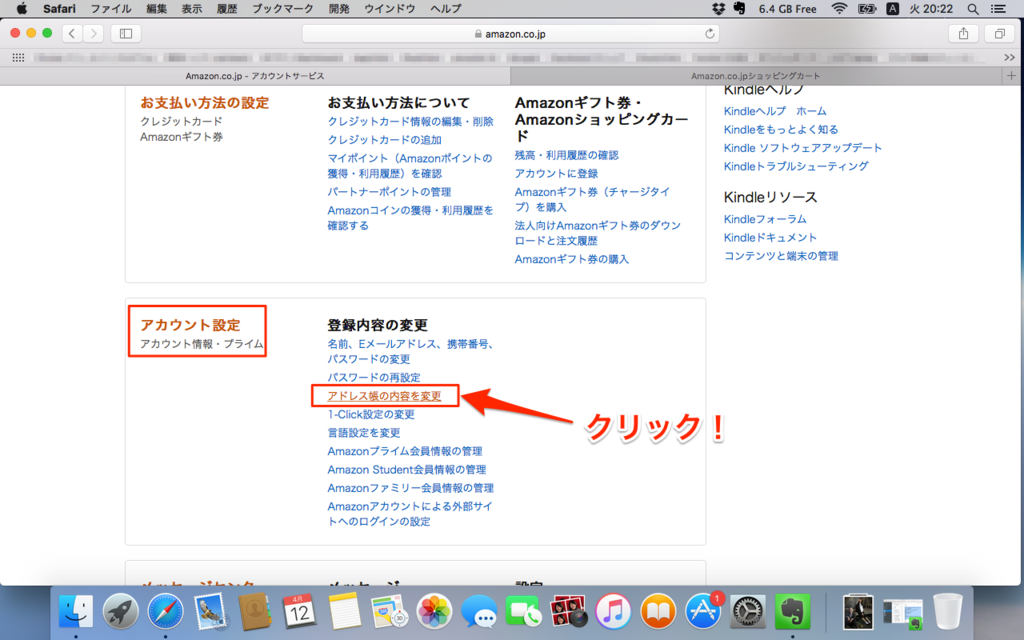Open Messages speech bubble in Dock

[479, 612]
